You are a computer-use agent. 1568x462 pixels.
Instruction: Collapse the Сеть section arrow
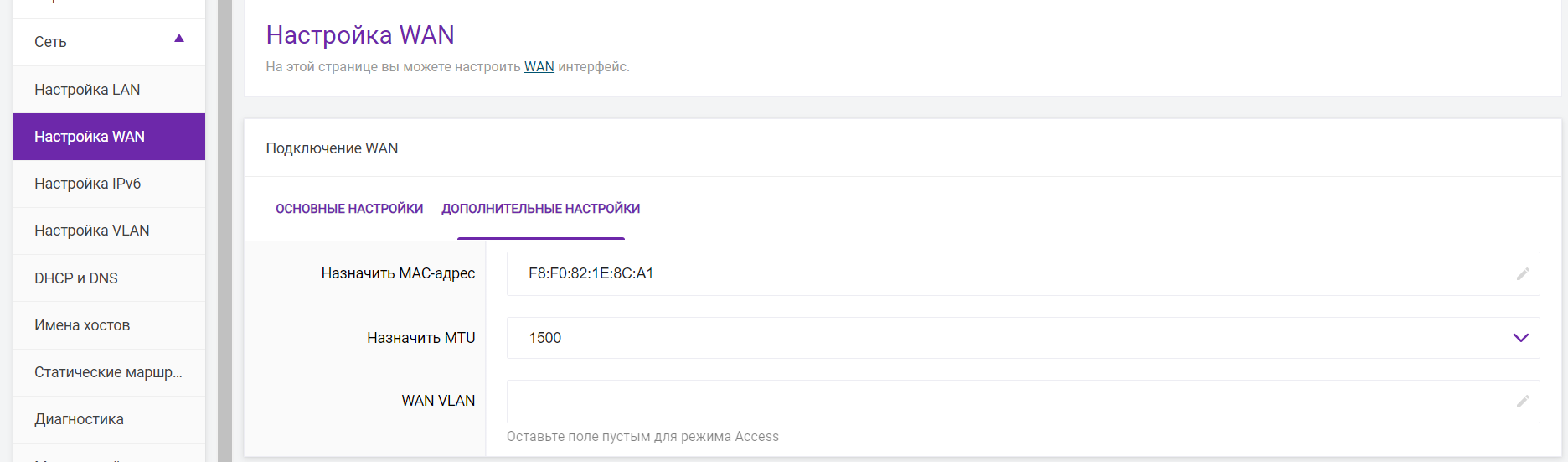[x=179, y=39]
